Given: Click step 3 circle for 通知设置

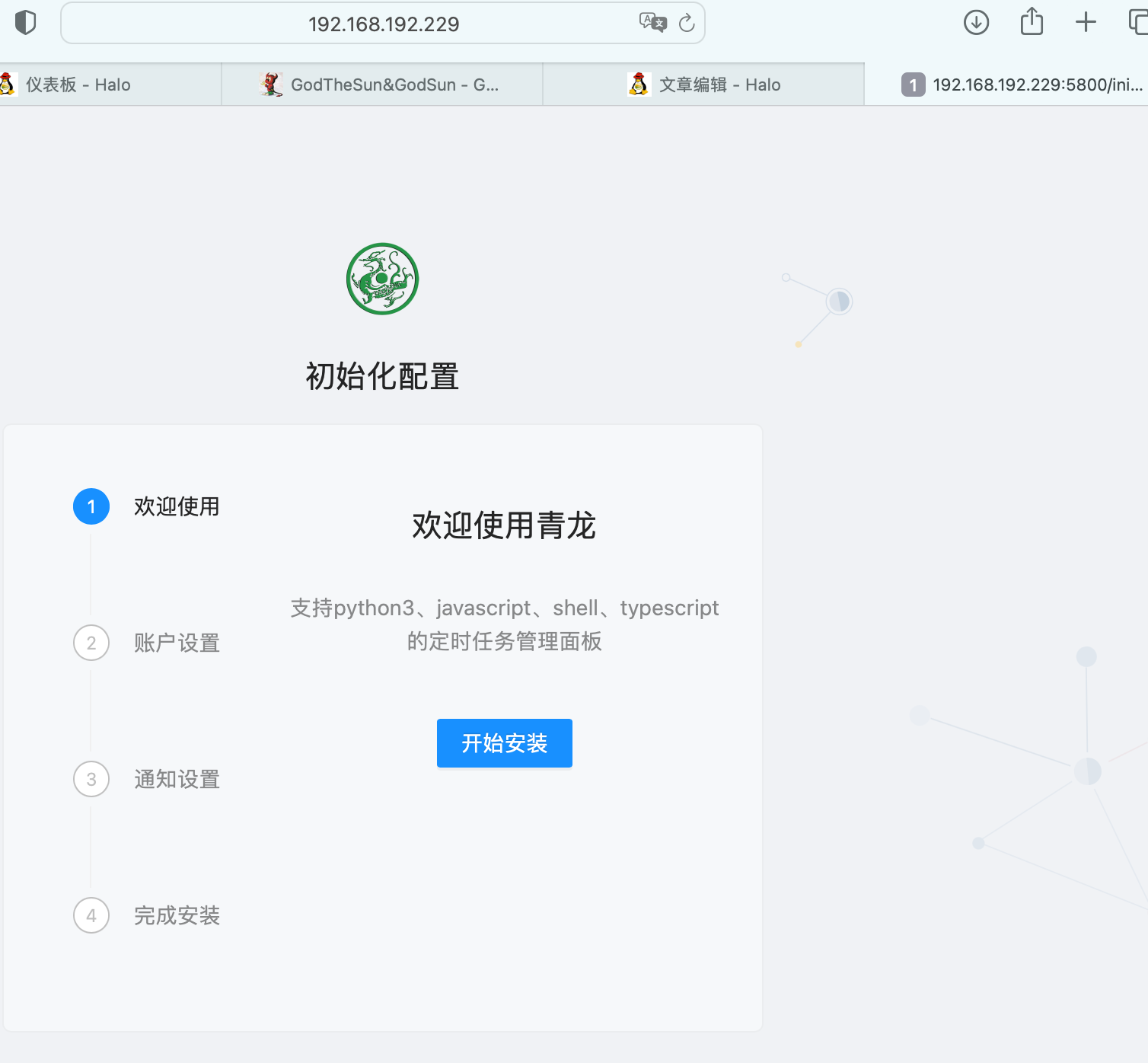Looking at the screenshot, I should click(91, 779).
